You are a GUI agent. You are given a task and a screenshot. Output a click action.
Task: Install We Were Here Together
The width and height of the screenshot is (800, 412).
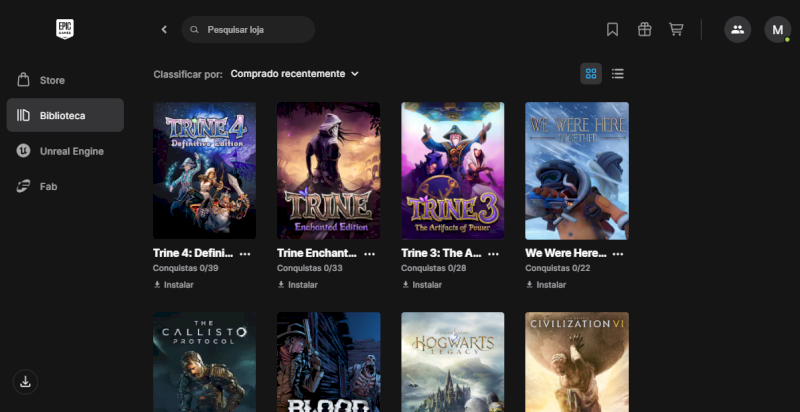click(x=546, y=285)
